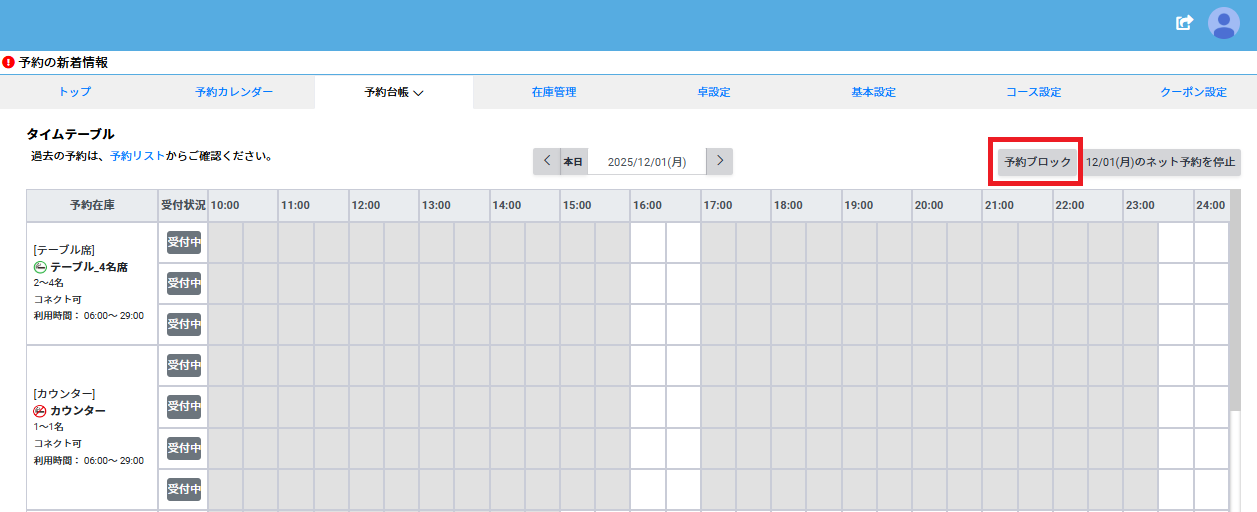Click the share/export icon in the header
The height and width of the screenshot is (512, 1257).
tap(1184, 22)
